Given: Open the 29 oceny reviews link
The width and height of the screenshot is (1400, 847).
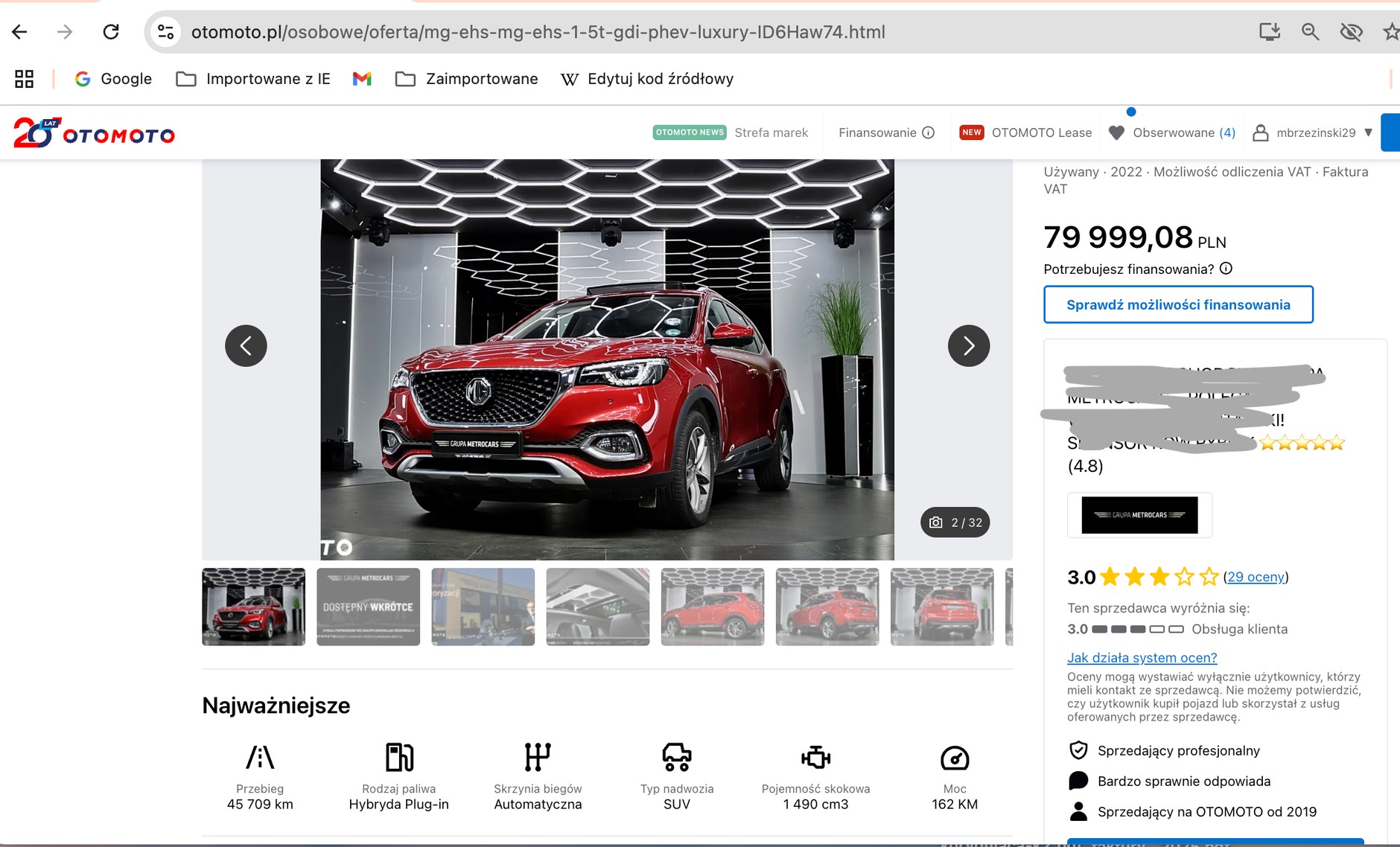Looking at the screenshot, I should tap(1256, 577).
